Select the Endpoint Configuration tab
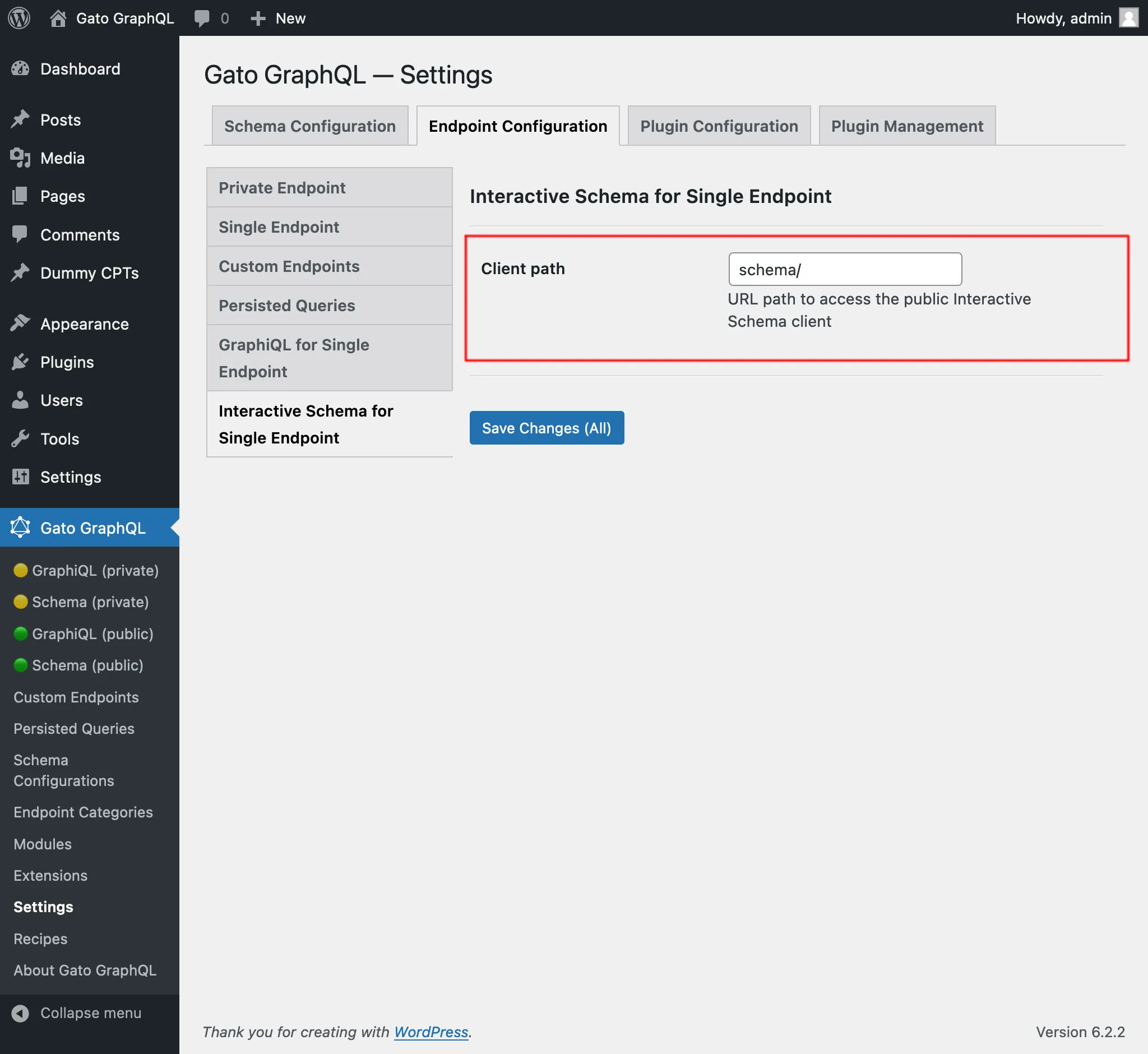This screenshot has height=1054, width=1148. 518,126
